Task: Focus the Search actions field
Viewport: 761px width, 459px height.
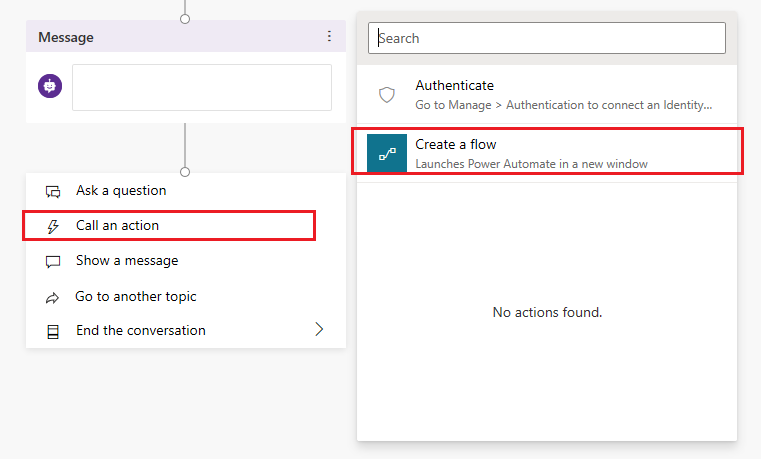Action: click(547, 38)
